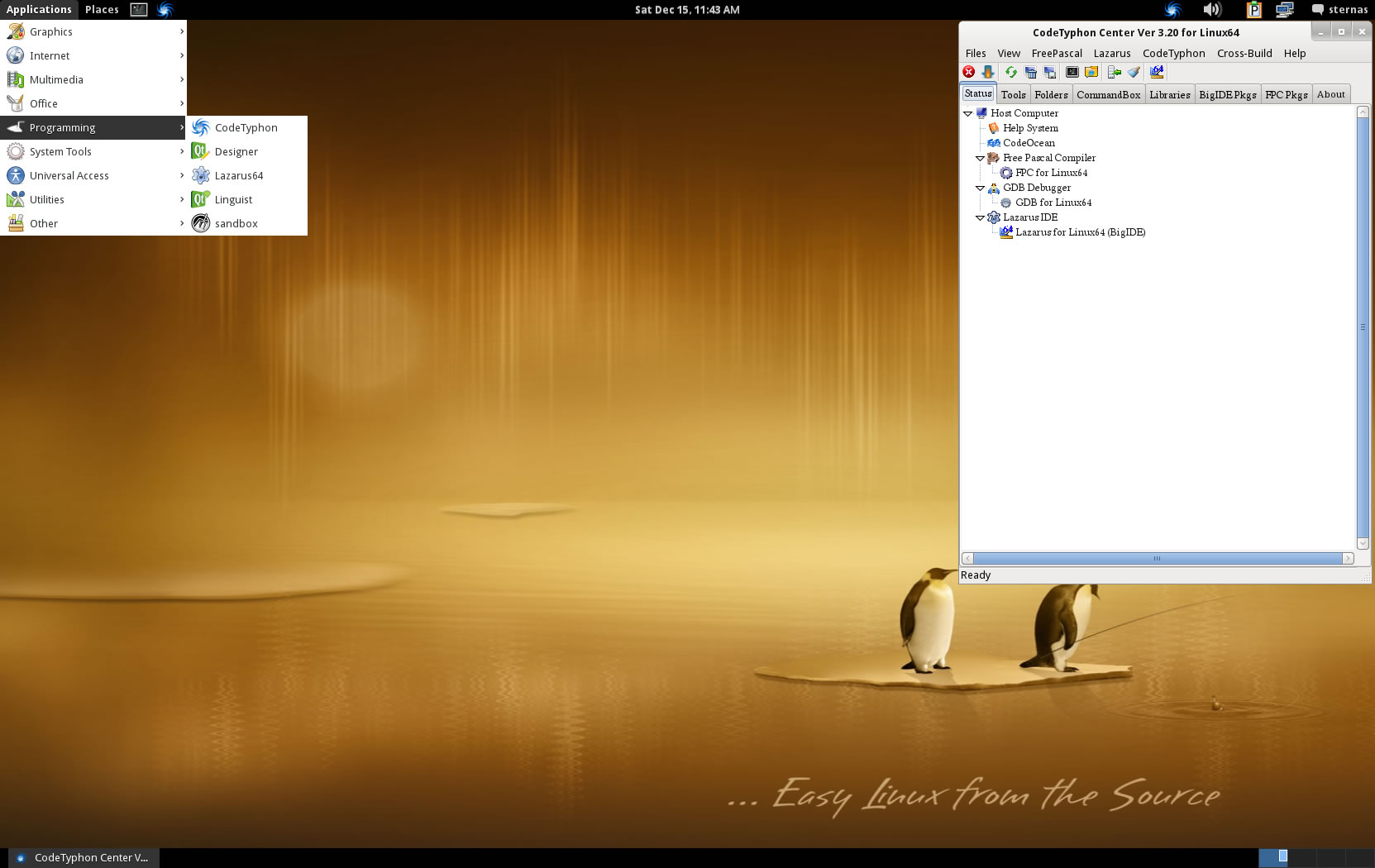Viewport: 1375px width, 868px height.
Task: Click the CodeTyphon swirl tray icon
Action: [x=1172, y=10]
